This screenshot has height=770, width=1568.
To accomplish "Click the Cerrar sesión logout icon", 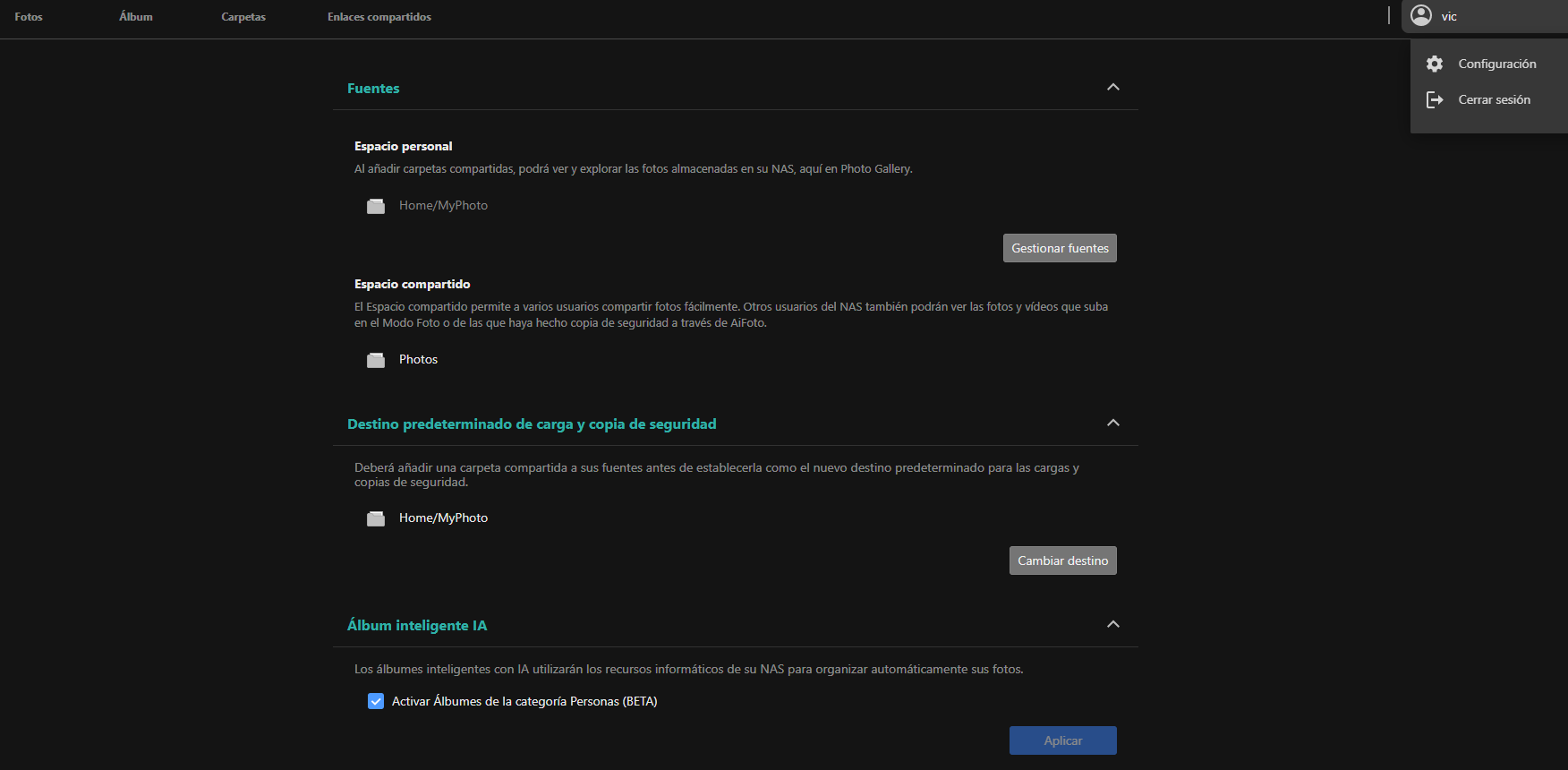I will 1435,100.
